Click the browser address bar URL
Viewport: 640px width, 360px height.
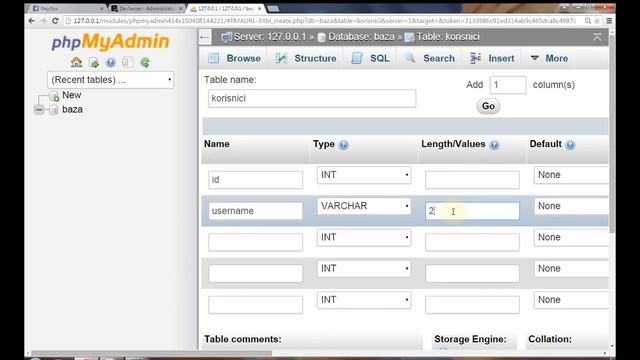tap(324, 20)
